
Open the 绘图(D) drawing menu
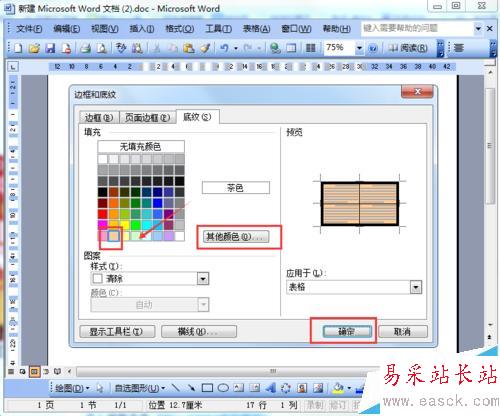click(x=72, y=388)
